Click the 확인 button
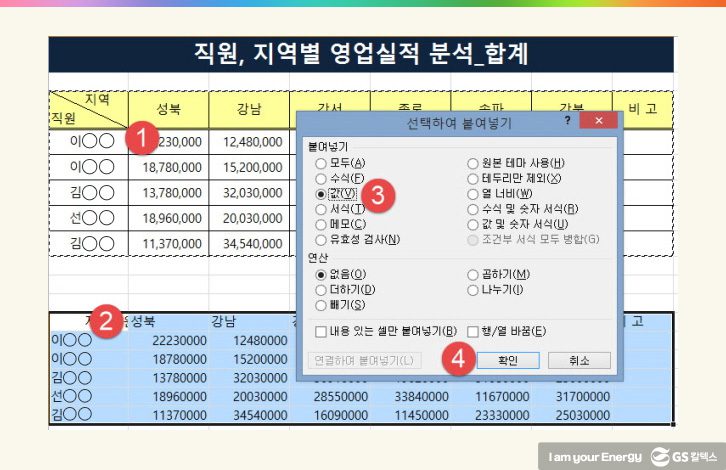This screenshot has height=470, width=726. pos(507,360)
